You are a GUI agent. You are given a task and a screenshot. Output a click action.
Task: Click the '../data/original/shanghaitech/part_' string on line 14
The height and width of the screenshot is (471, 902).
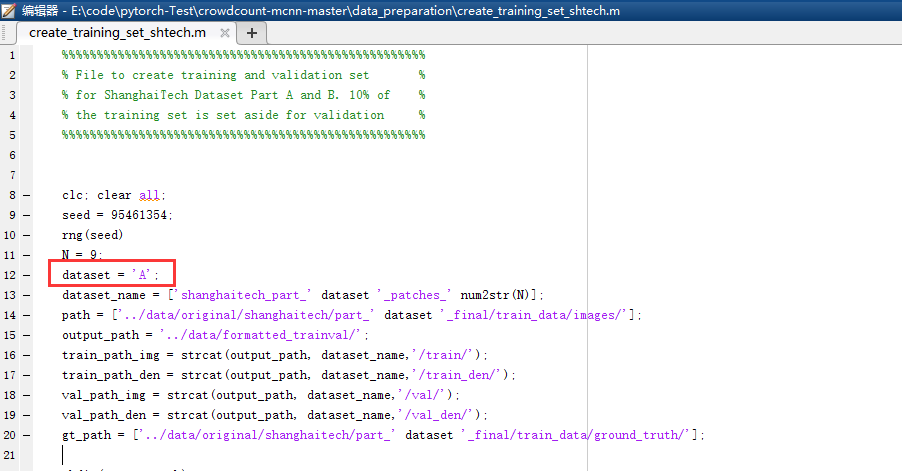pos(246,315)
